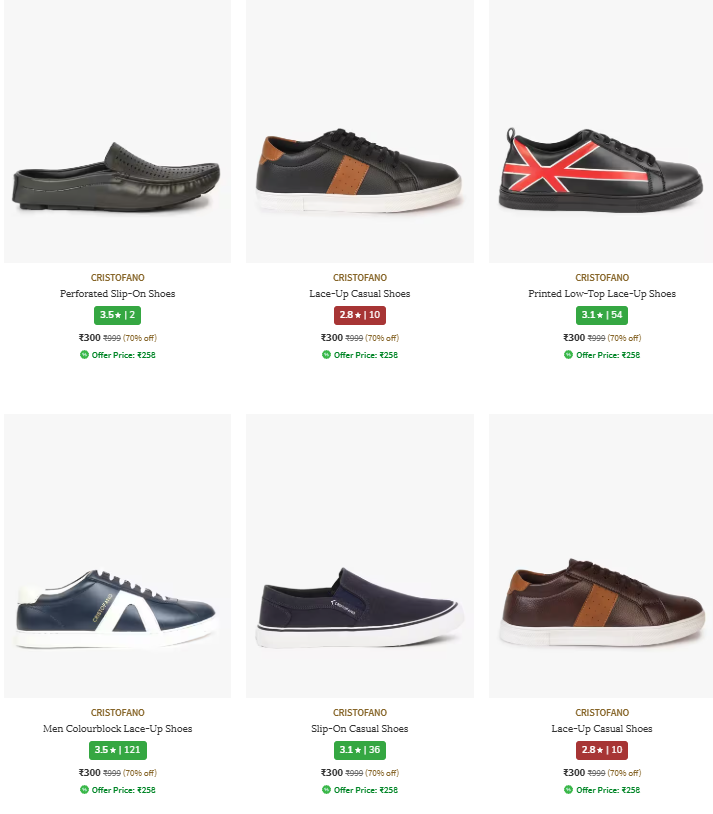Viewport: 713px width, 814px height.
Task: Click the offer icon under Slip-On Casual Shoes
Action: pyautogui.click(x=326, y=790)
